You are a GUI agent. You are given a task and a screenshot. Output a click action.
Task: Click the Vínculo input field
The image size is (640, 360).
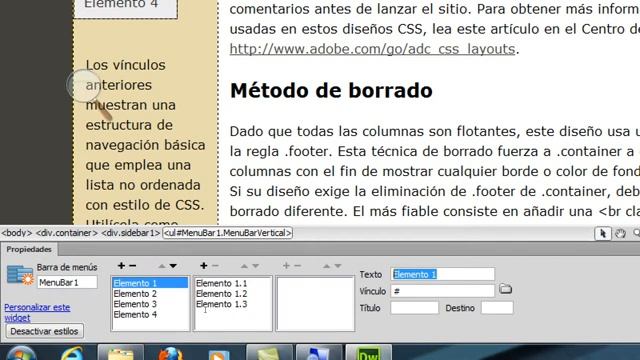tap(442, 291)
